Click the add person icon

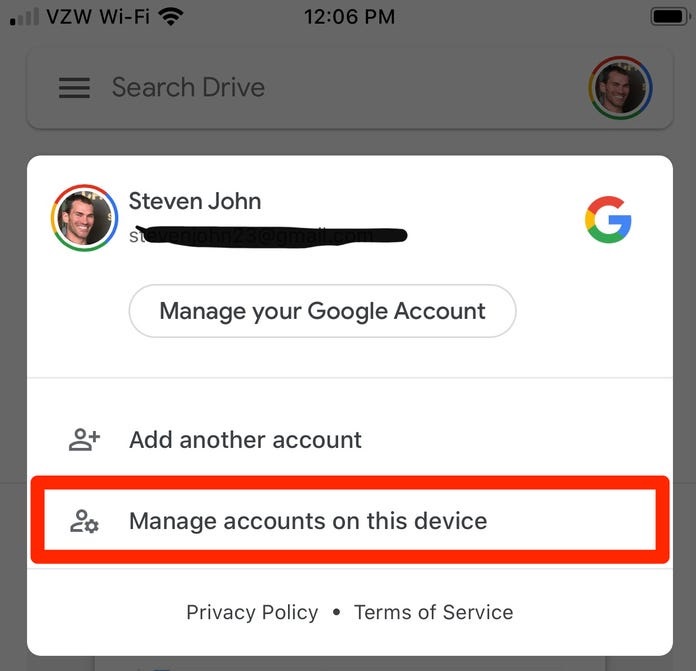84,440
